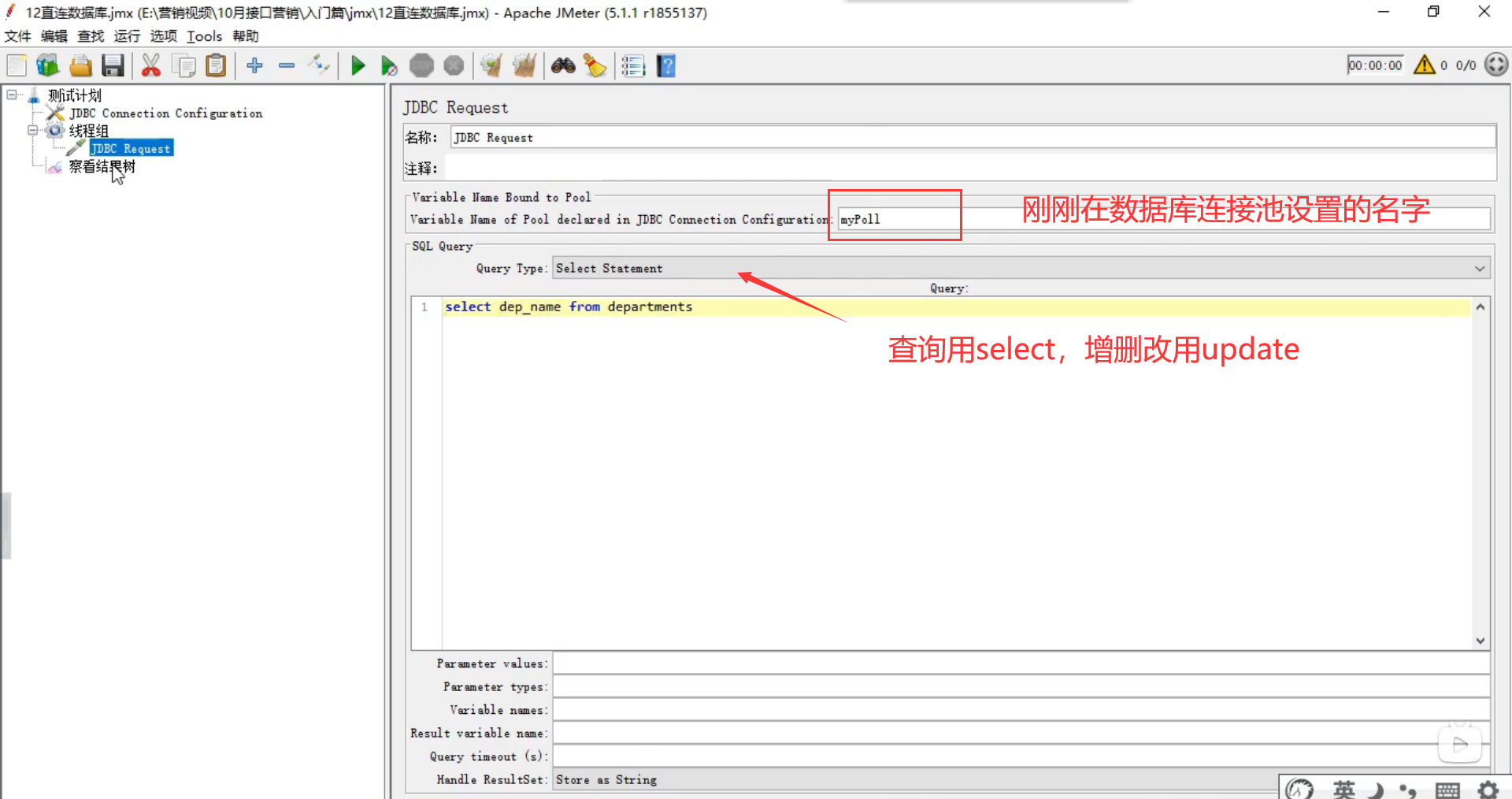Open Help with question mark icon

coord(666,65)
